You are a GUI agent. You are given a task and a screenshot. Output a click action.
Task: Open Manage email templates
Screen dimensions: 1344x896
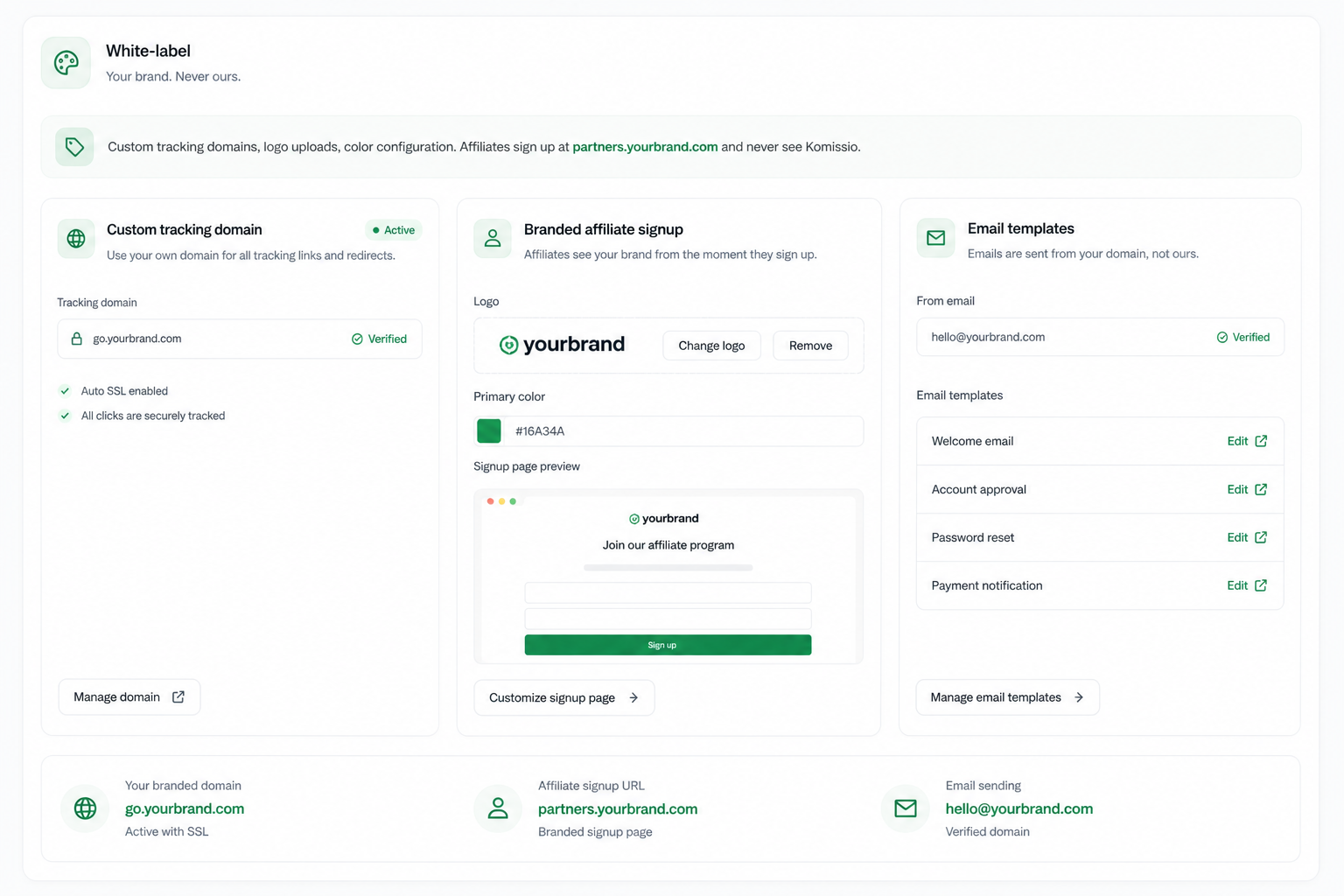[x=1007, y=697]
